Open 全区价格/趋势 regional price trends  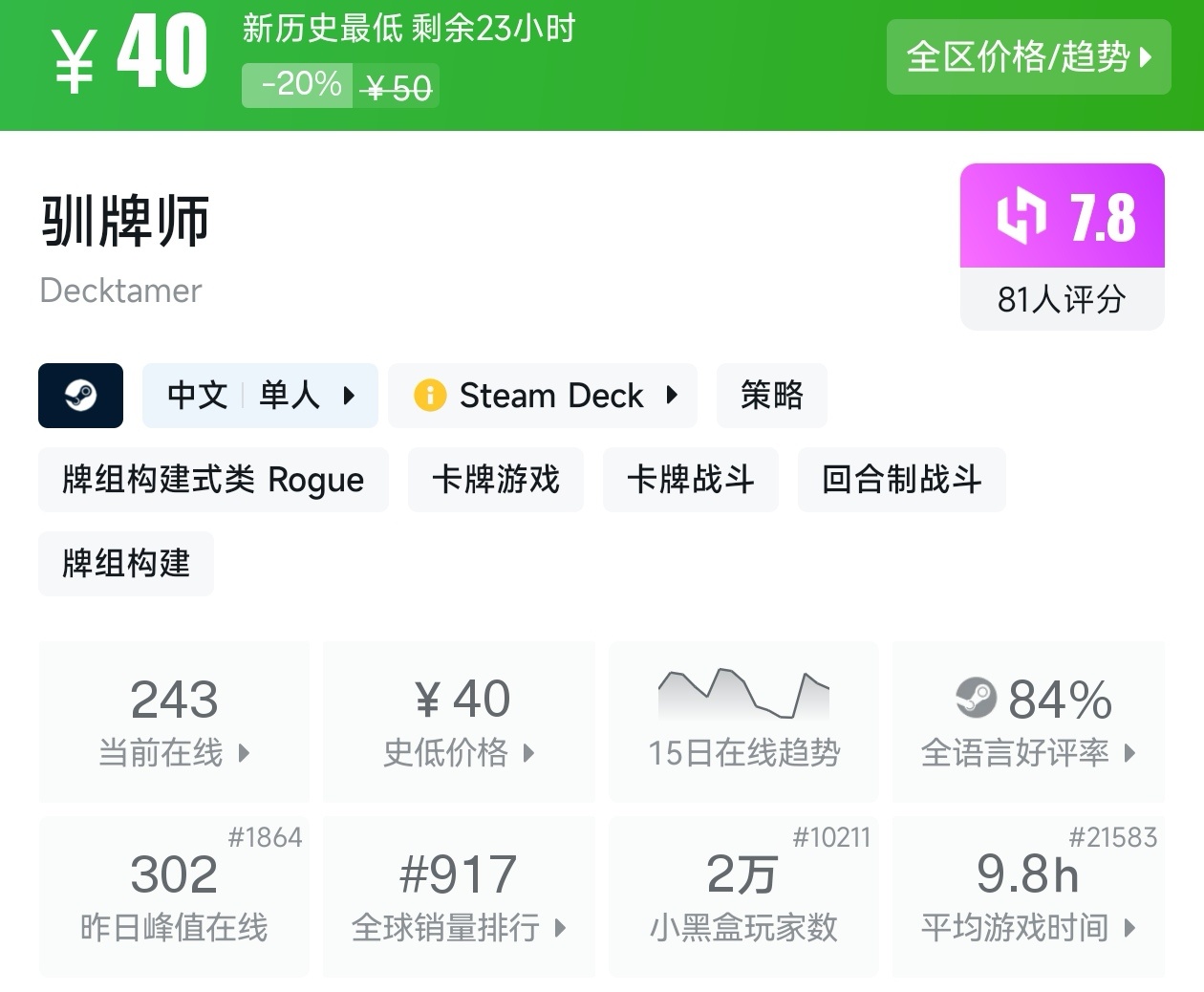pyautogui.click(x=1028, y=57)
